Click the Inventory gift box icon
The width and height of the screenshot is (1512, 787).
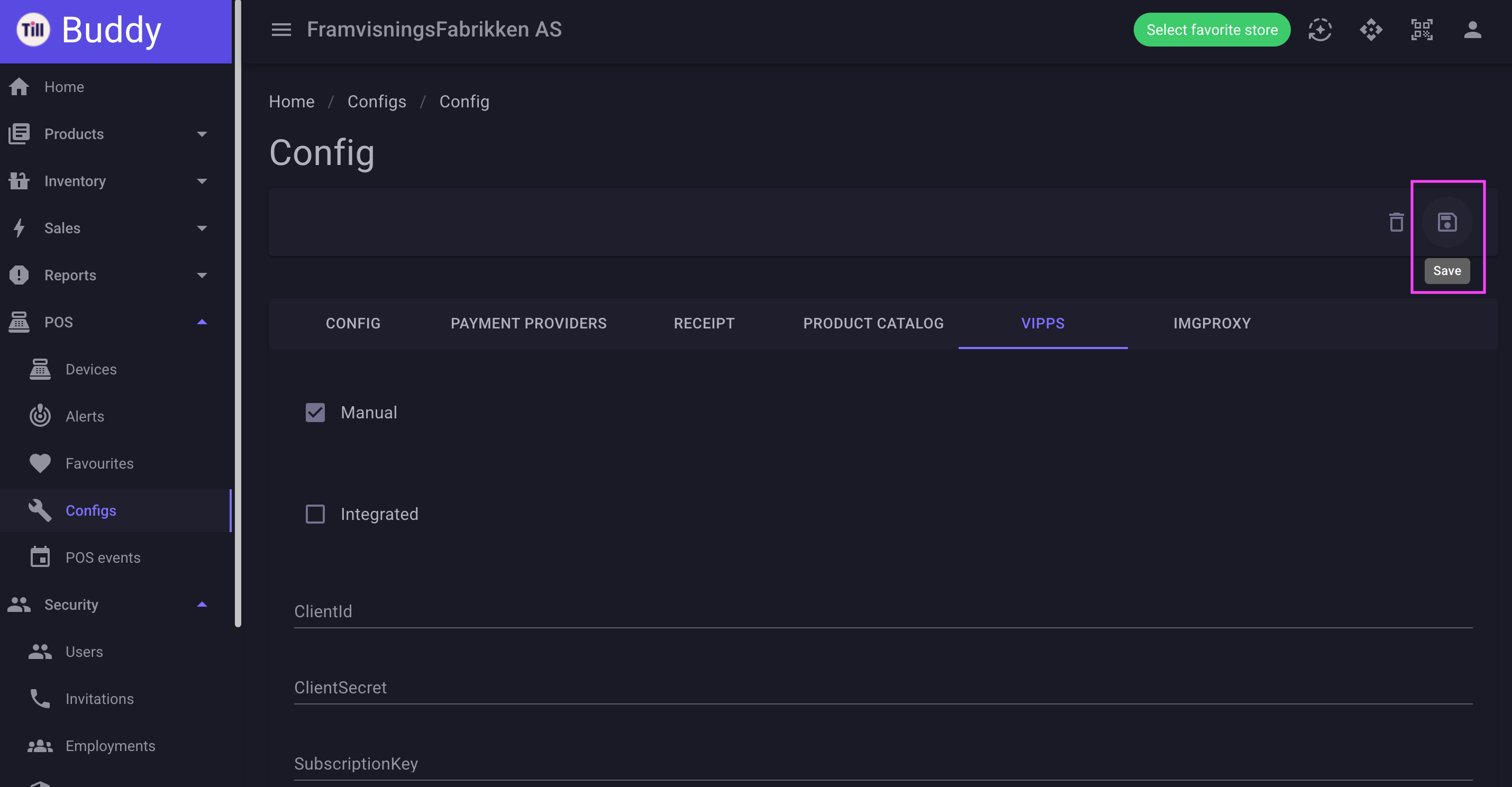tap(20, 181)
